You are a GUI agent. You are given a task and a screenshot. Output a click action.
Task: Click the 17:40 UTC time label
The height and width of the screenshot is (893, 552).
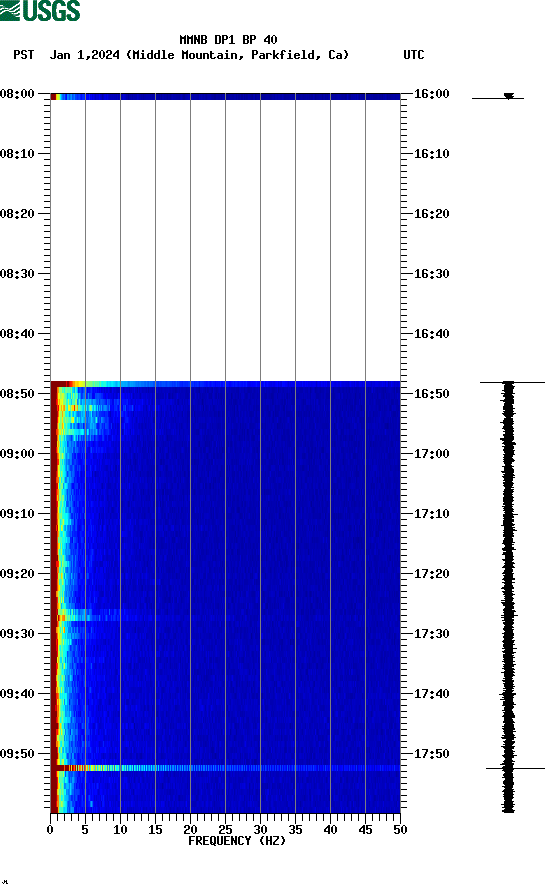431,694
